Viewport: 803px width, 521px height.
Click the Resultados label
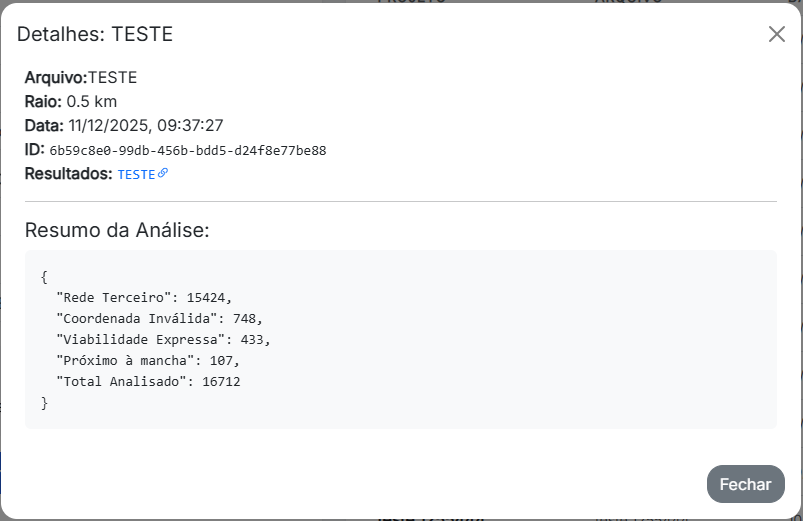pos(68,174)
